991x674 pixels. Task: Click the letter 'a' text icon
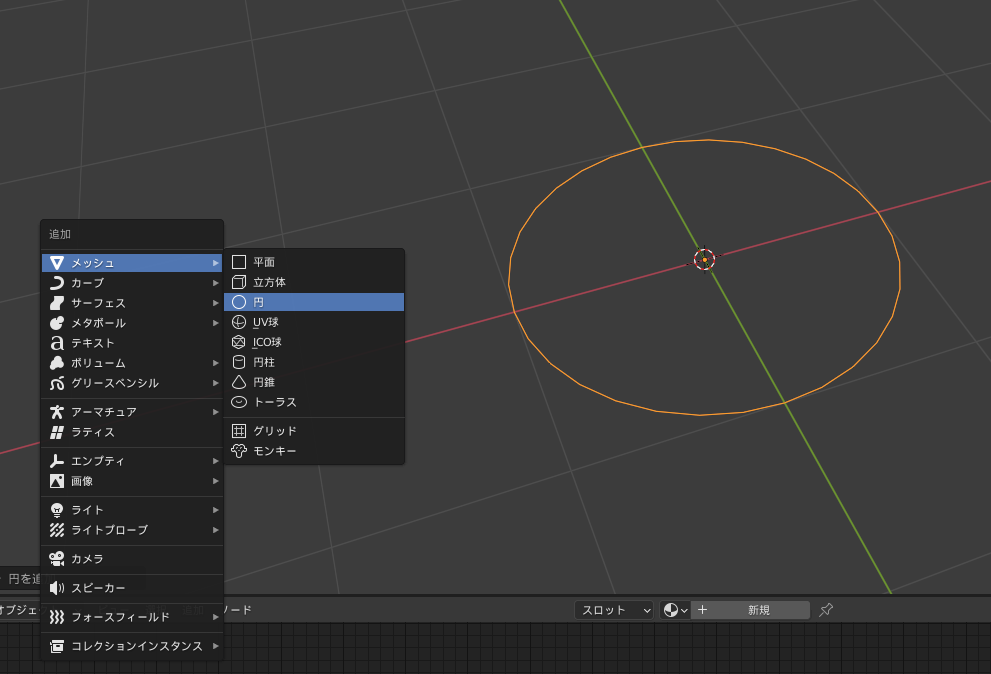[x=57, y=343]
